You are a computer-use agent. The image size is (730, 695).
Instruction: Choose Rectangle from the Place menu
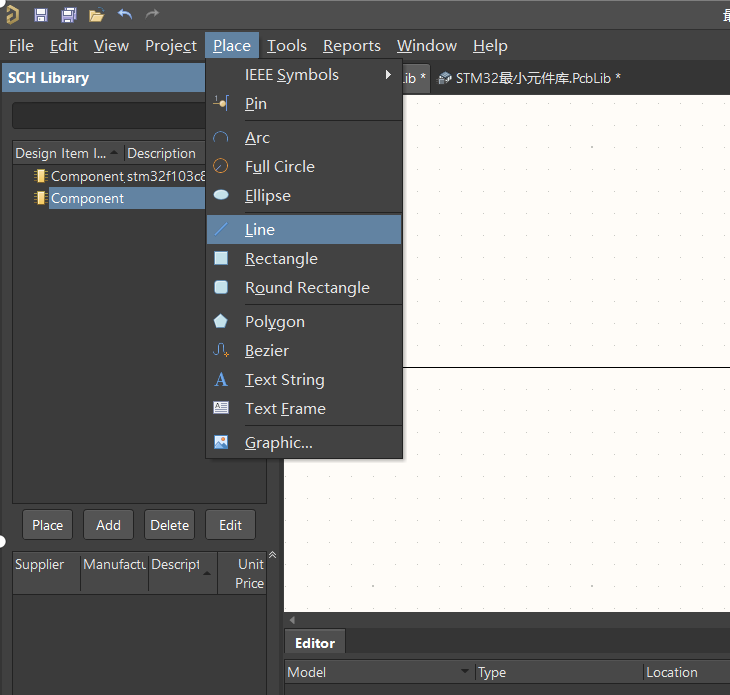tap(304, 258)
